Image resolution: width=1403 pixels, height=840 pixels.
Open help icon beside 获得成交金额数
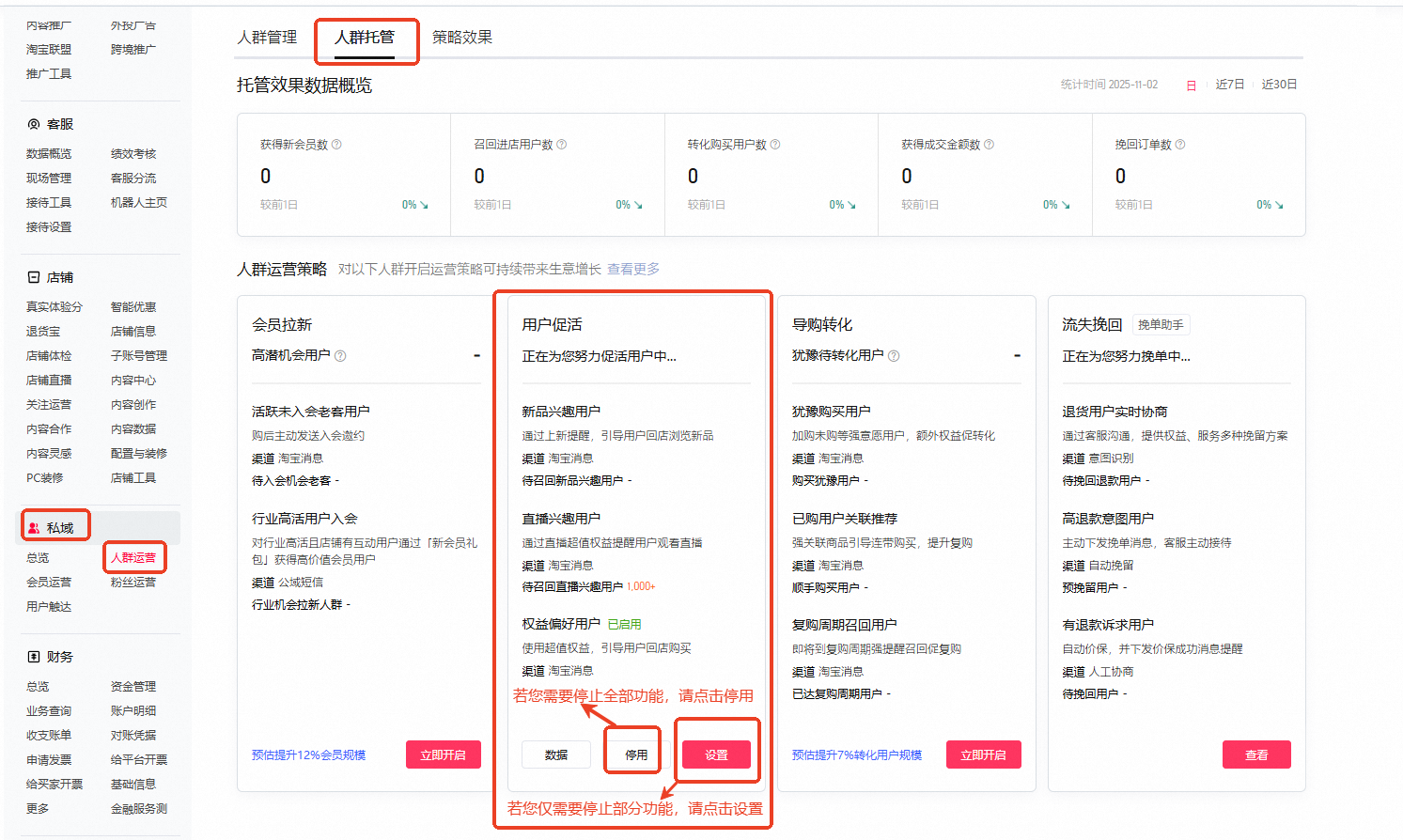click(x=989, y=145)
